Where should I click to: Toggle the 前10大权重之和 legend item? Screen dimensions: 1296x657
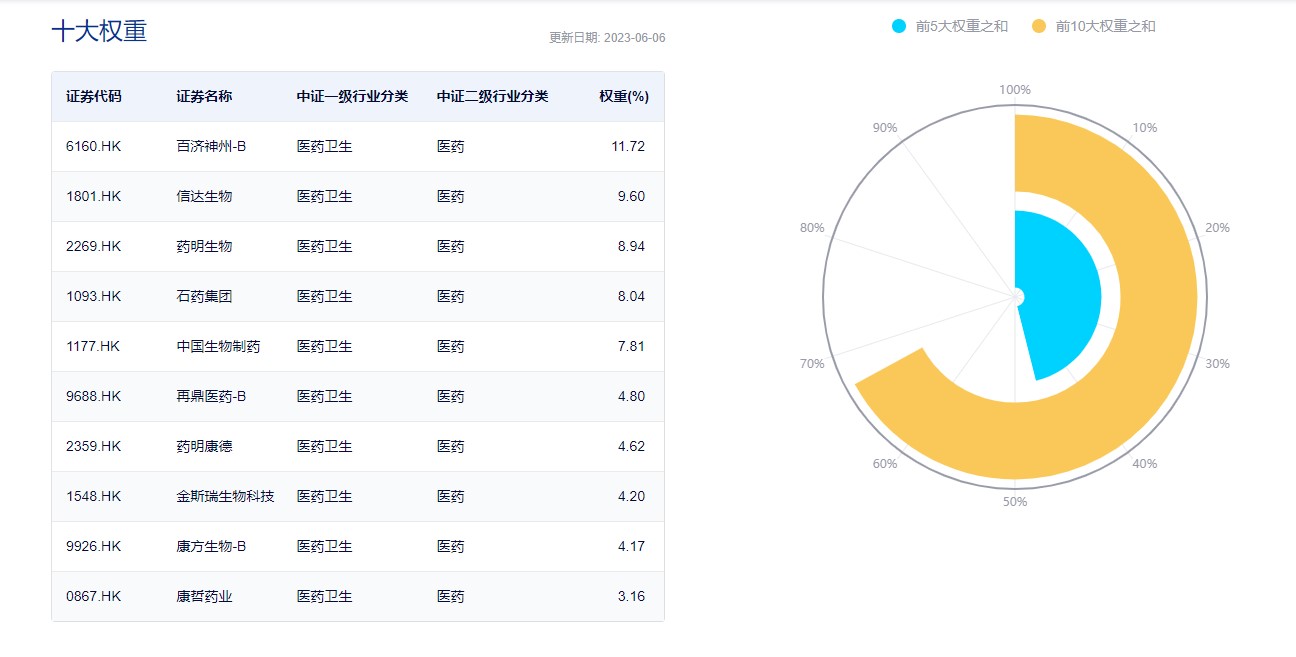(1093, 26)
